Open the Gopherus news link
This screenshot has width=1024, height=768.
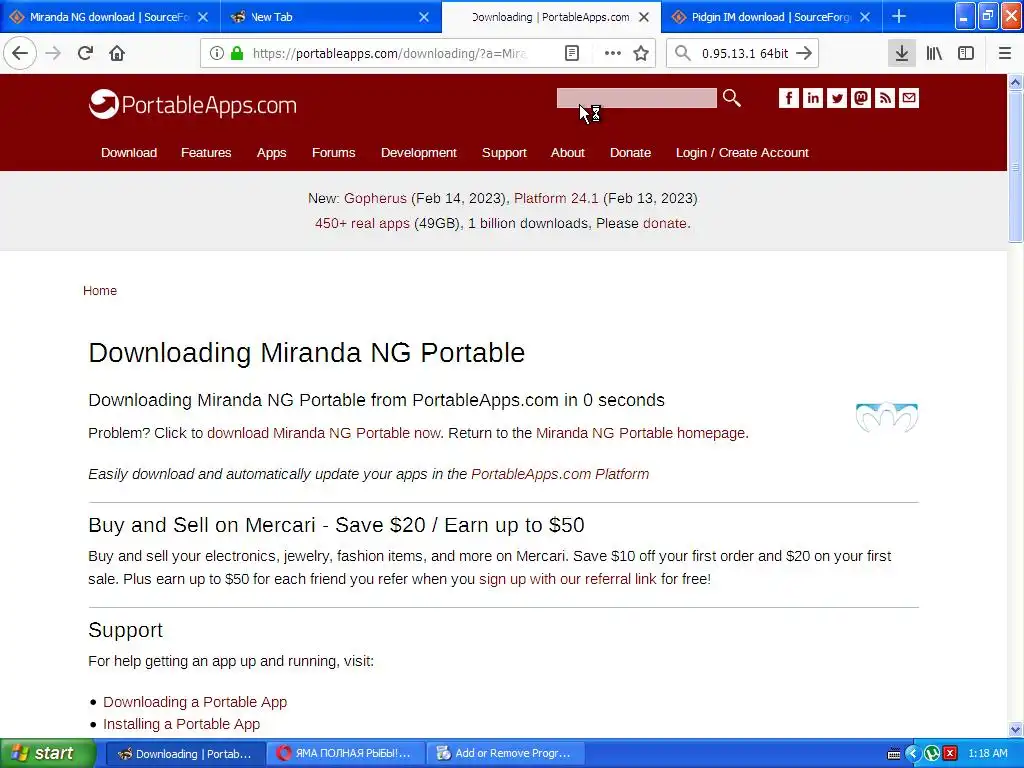tap(376, 199)
